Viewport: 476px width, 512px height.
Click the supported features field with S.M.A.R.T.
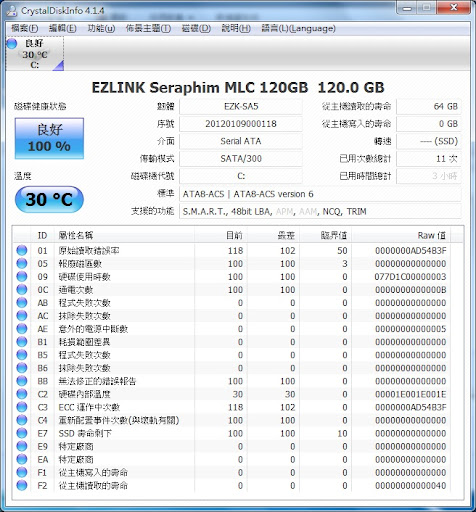[x=320, y=211]
